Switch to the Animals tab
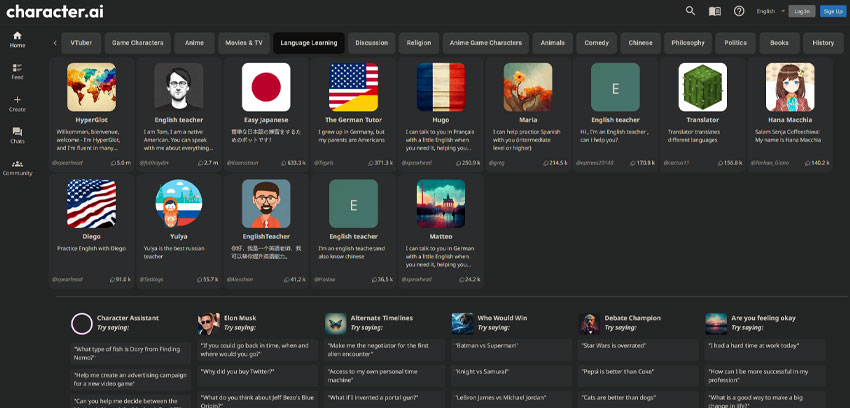Screen dimensions: 850x408 (x=552, y=43)
